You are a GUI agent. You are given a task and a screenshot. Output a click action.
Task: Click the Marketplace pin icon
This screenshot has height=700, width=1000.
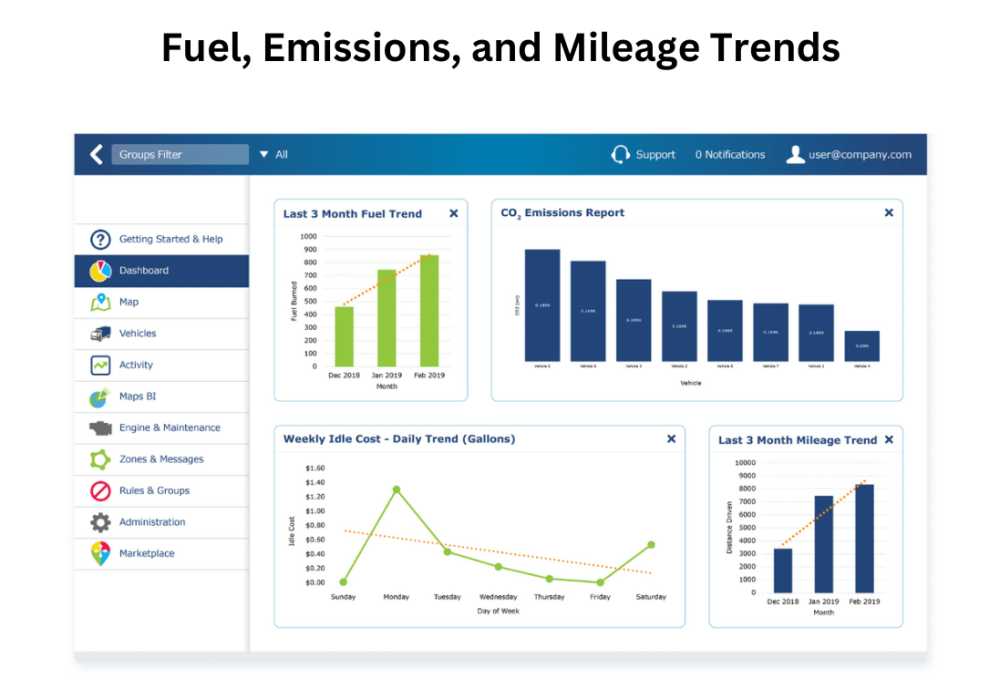[100, 554]
